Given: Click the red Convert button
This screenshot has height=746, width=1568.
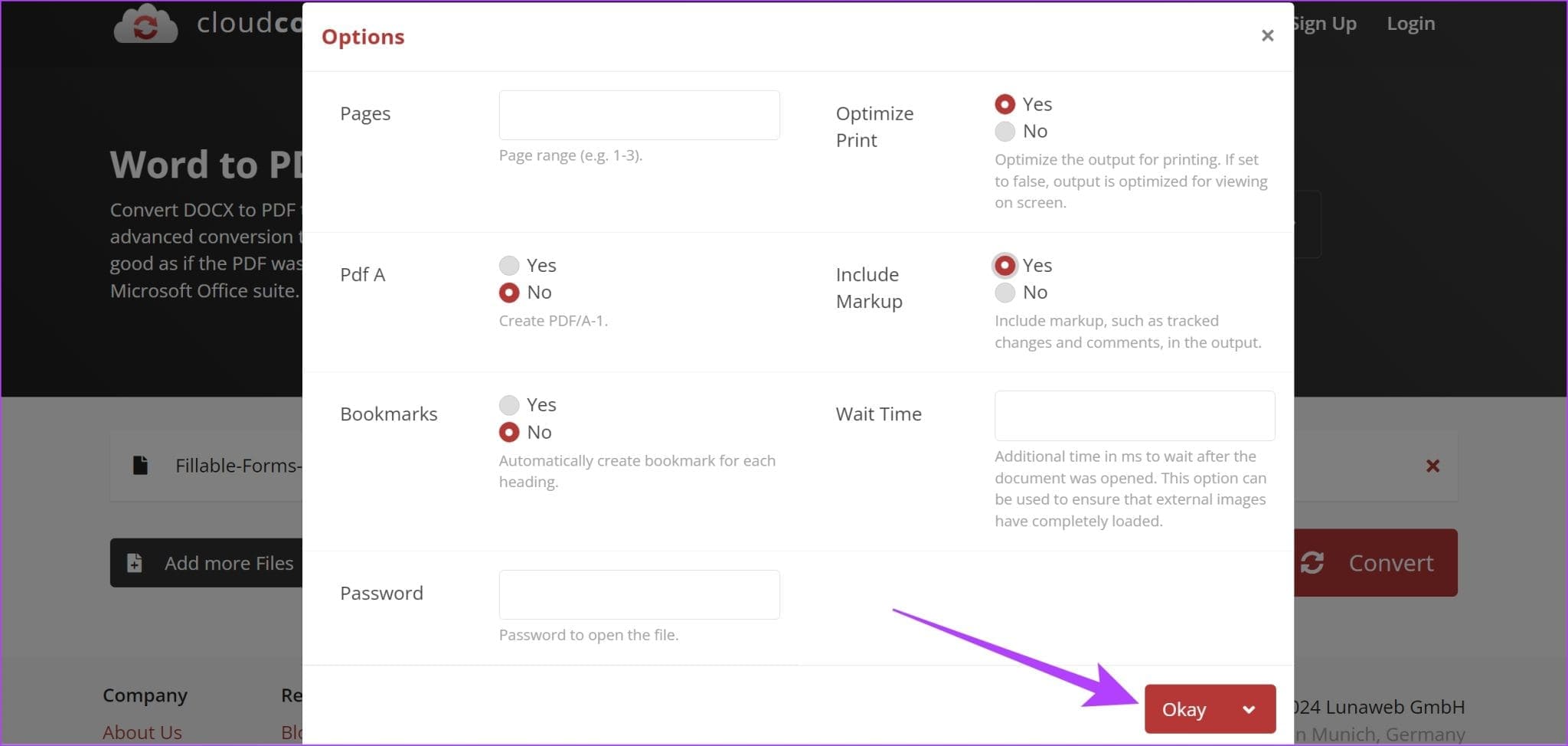Looking at the screenshot, I should pos(1376,563).
